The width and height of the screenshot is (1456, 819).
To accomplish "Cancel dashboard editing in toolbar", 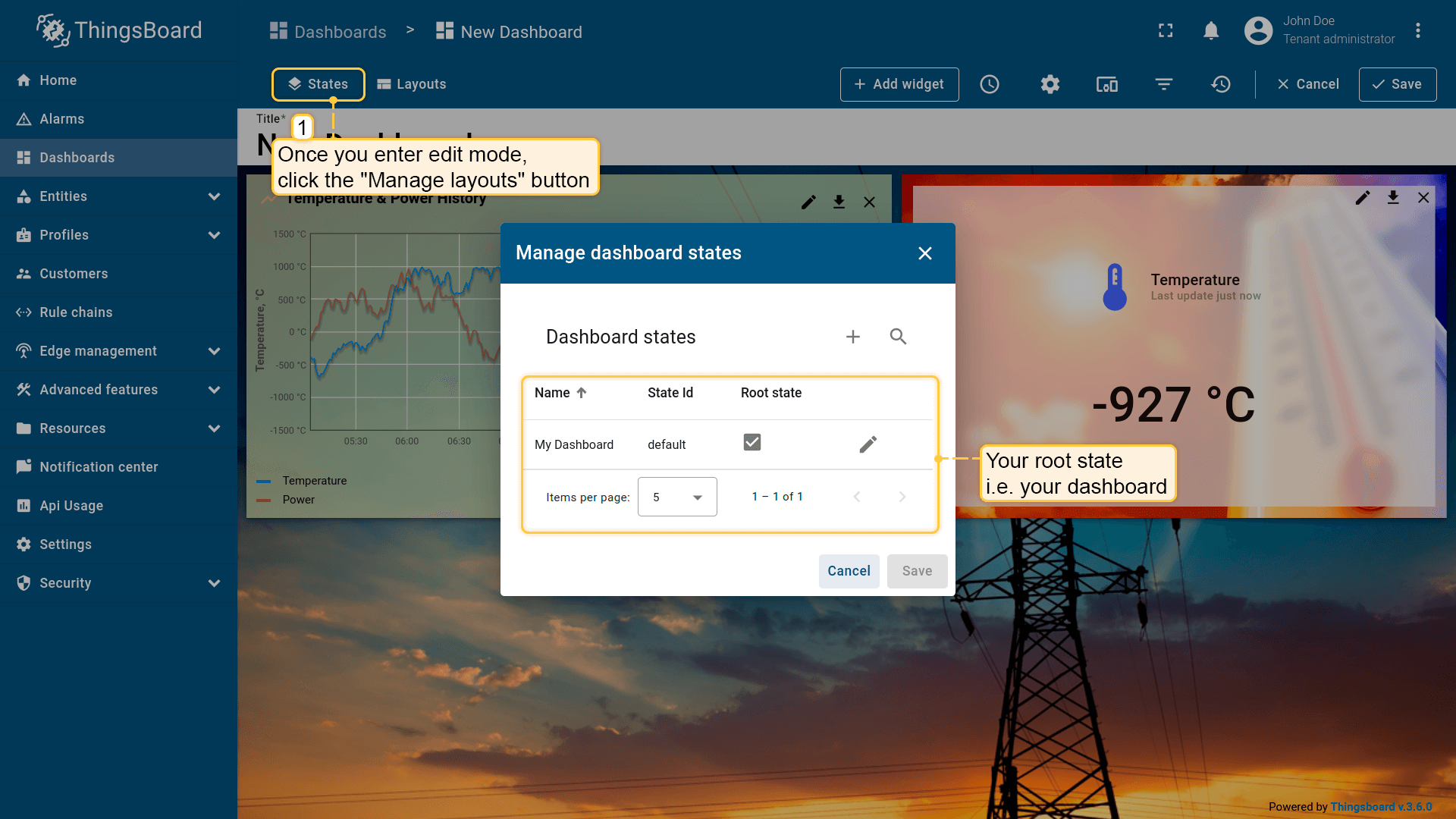I will [1308, 84].
